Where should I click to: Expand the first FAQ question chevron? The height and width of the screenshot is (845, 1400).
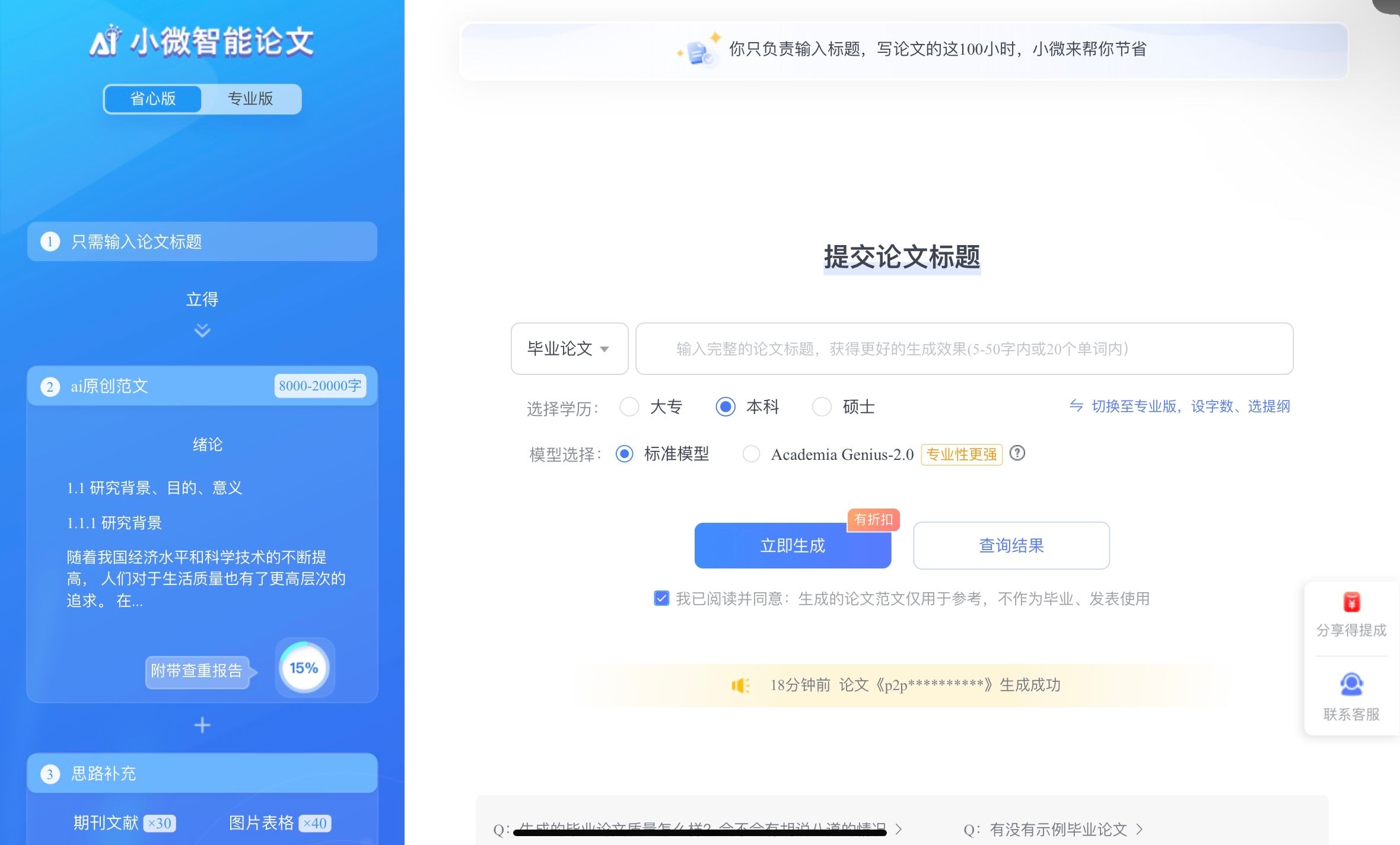898,829
